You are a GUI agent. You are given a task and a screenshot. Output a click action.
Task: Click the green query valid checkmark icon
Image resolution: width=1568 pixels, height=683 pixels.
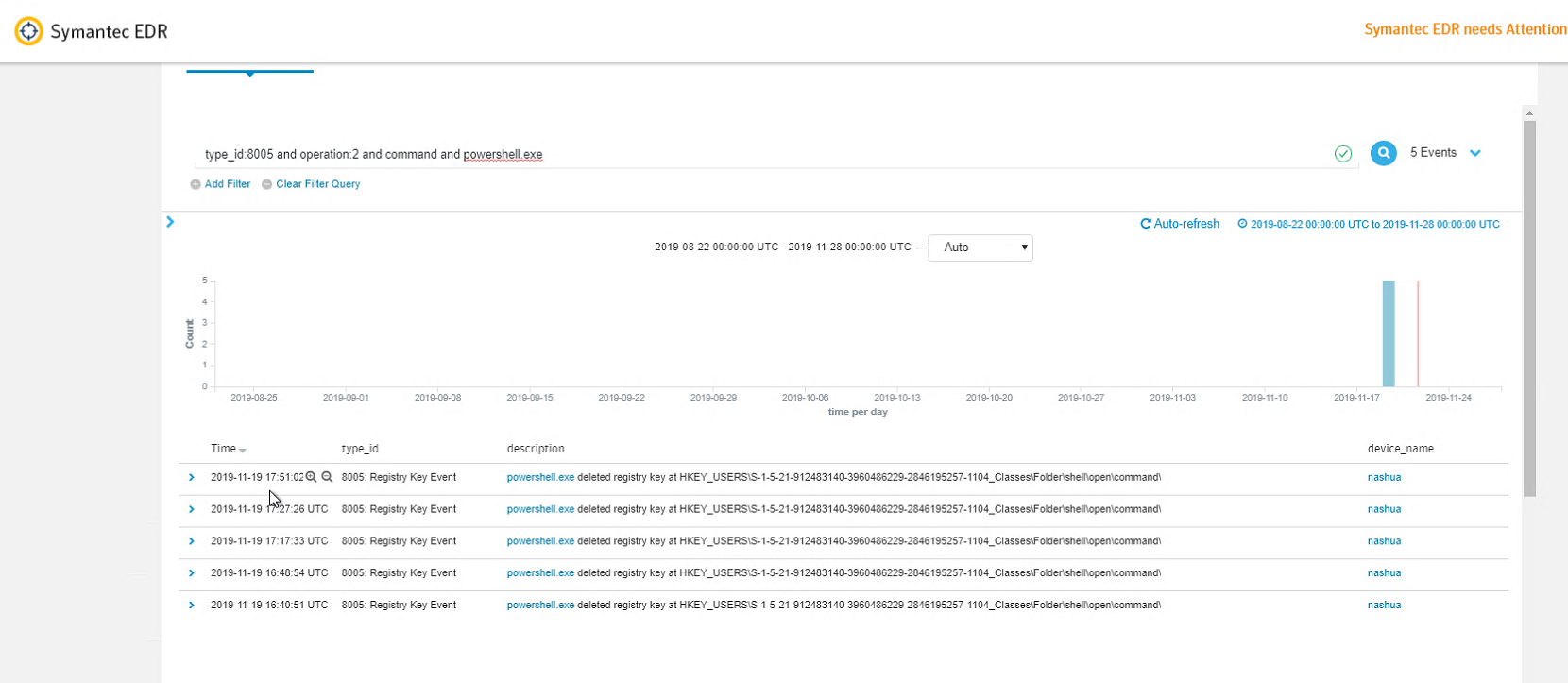[1343, 154]
